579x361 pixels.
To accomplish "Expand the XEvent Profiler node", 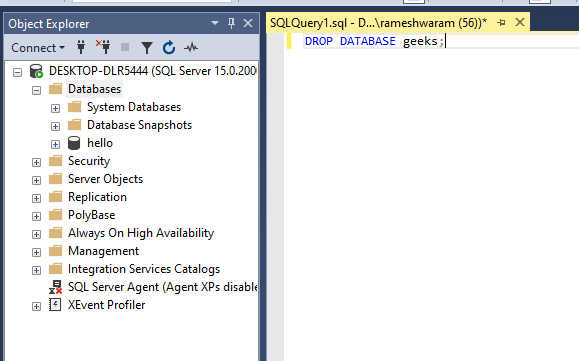I will point(36,307).
